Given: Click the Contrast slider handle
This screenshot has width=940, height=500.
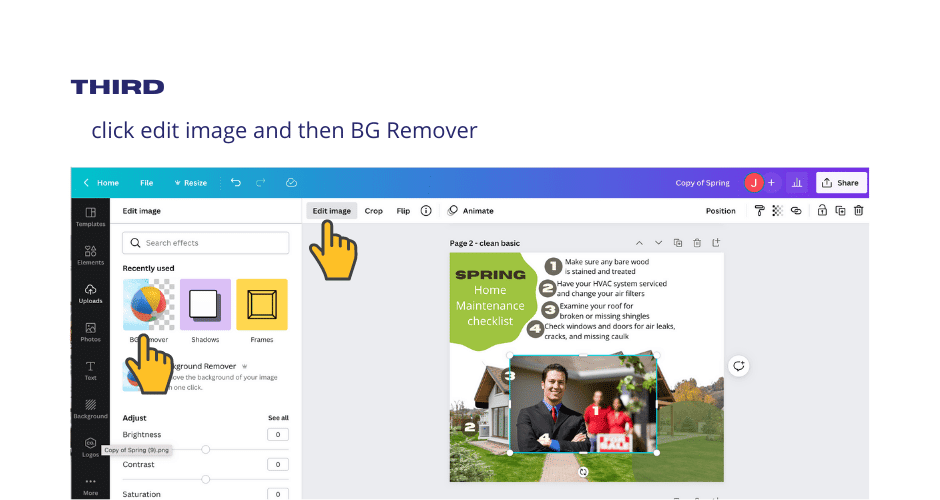Looking at the screenshot, I should point(206,479).
